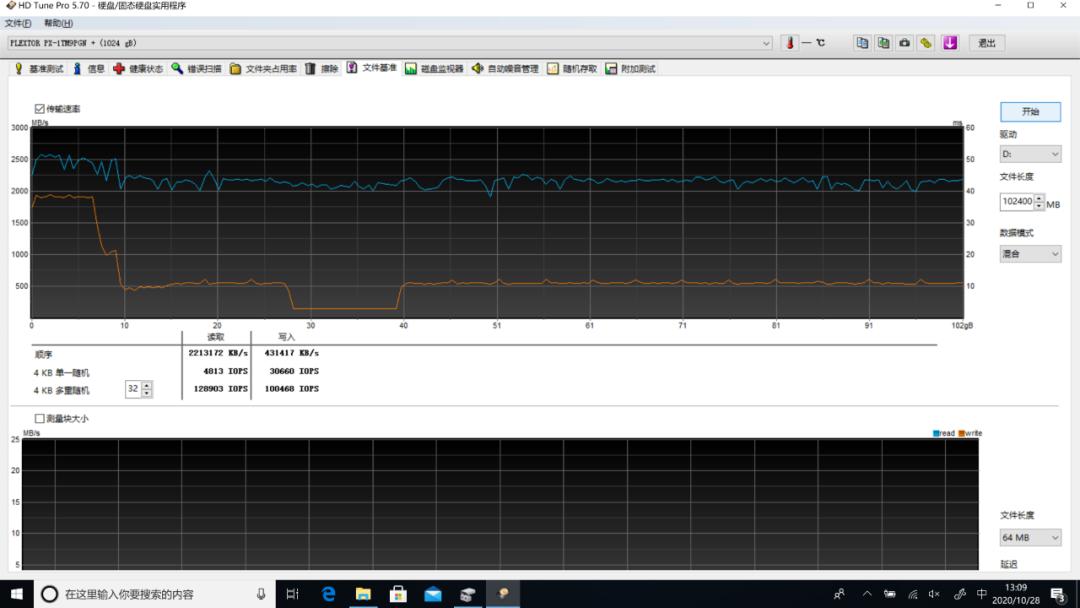Click the yellow tag toolbar icon
This screenshot has height=608, width=1080.
click(927, 43)
